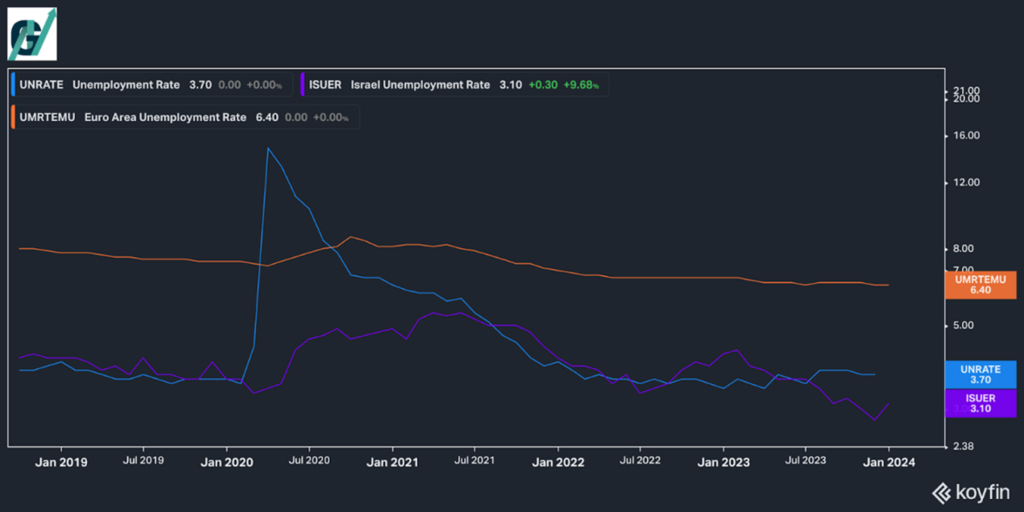Click the 16.00 y-axis value
The image size is (1024, 512).
click(x=967, y=136)
